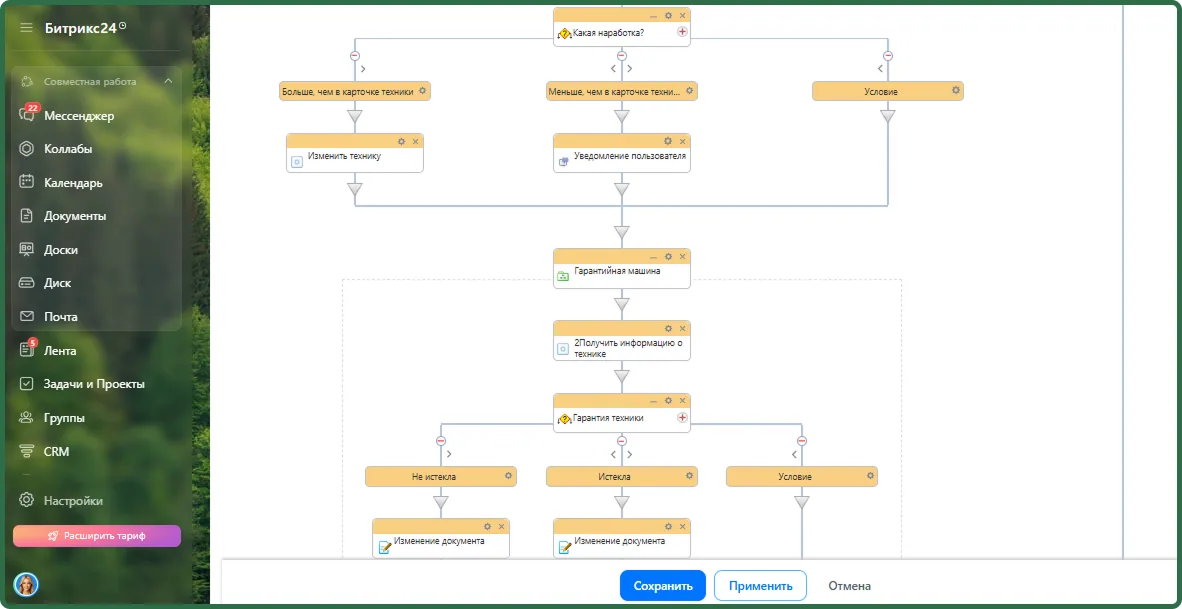Select the "Уведомление пользователя" activity label
This screenshot has width=1182, height=609.
point(630,156)
